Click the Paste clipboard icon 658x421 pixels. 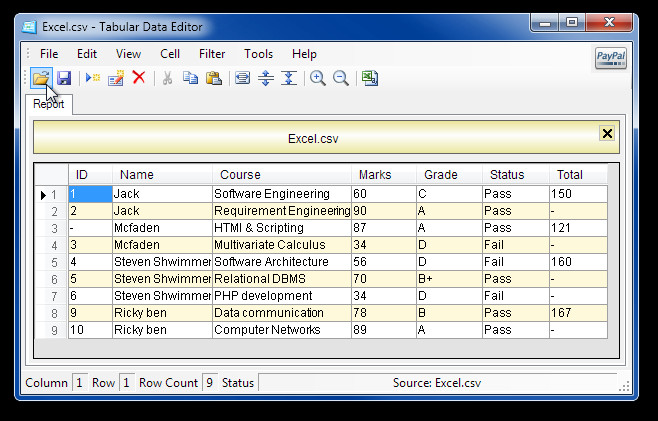pyautogui.click(x=213, y=78)
